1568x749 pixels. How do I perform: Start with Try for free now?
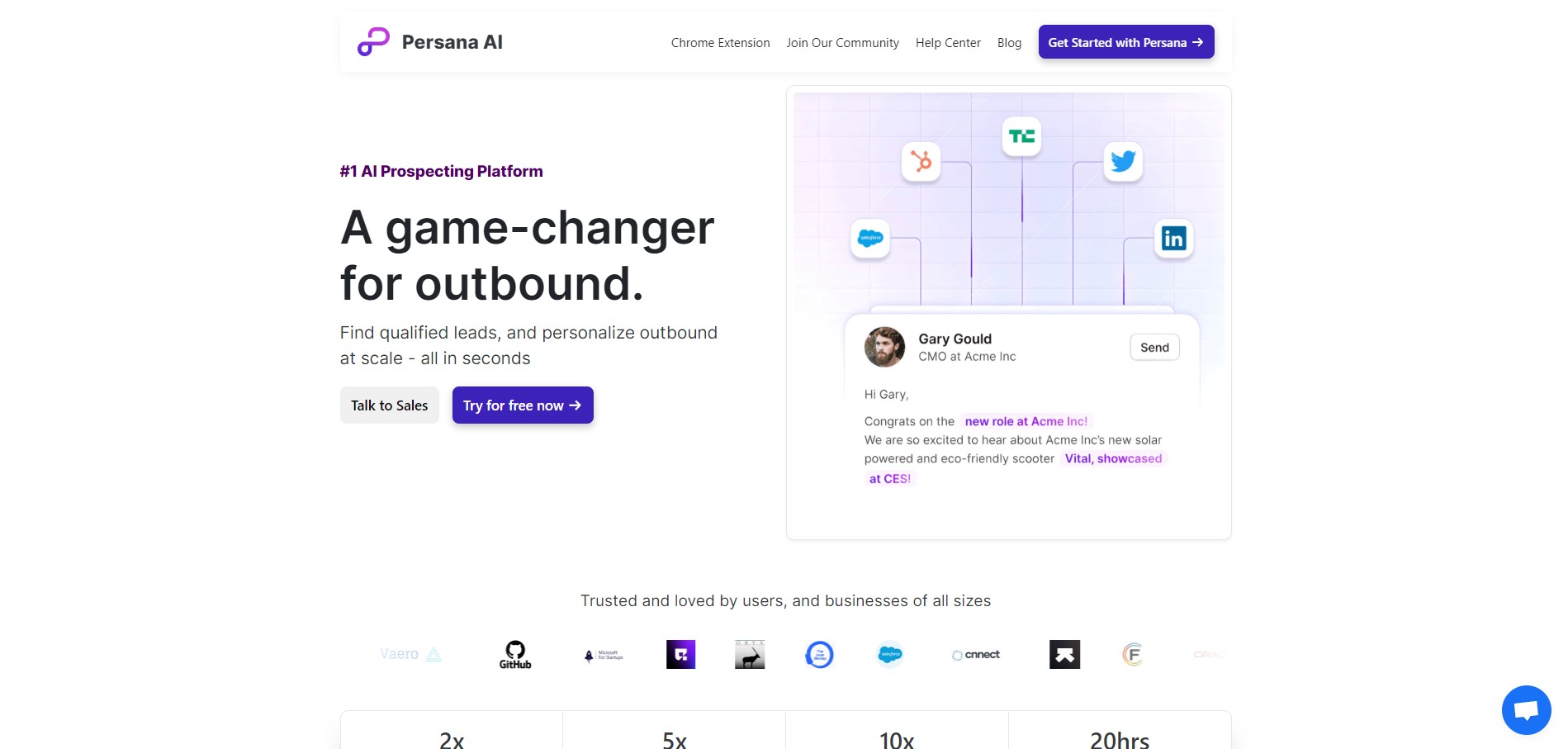point(523,405)
